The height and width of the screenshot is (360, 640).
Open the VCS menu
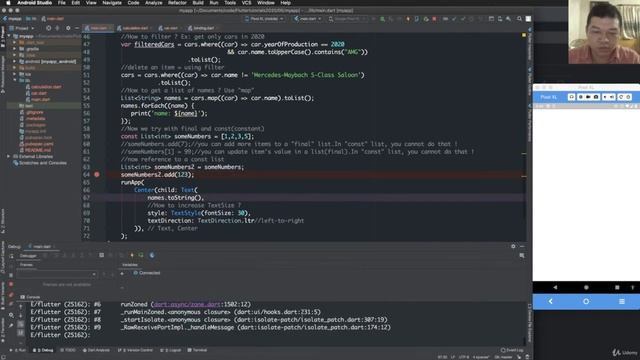click(247, 3)
